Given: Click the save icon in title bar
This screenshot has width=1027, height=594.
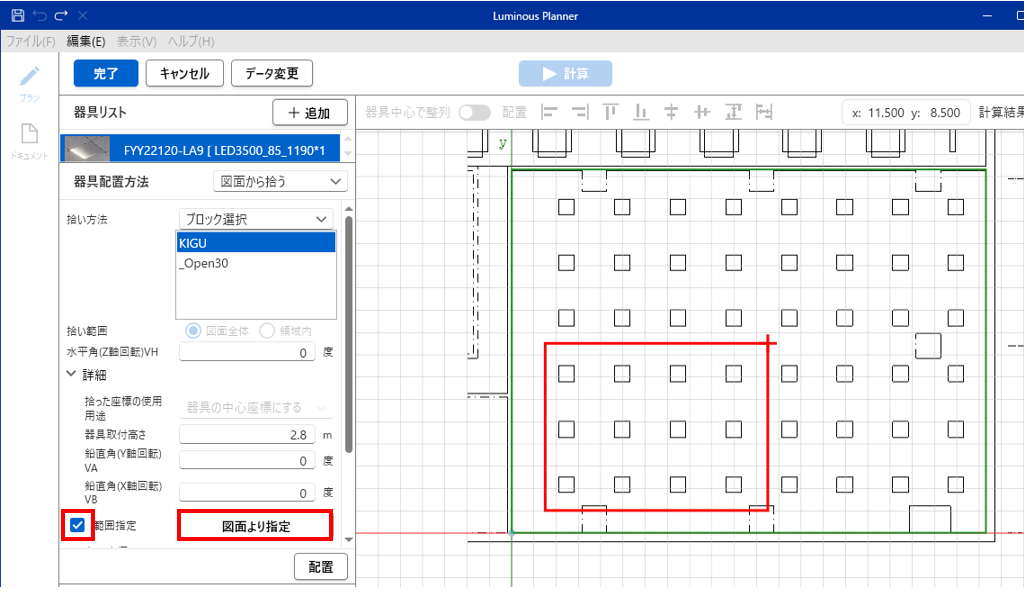Looking at the screenshot, I should [x=17, y=16].
